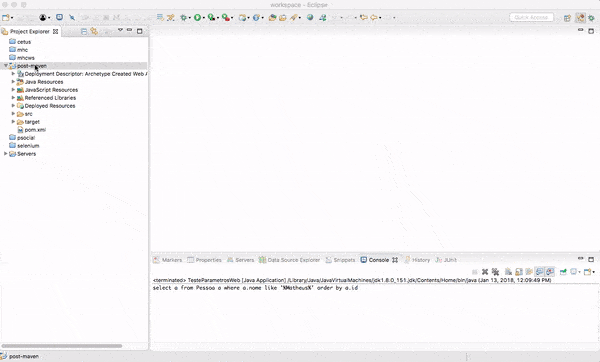This screenshot has height=362, width=600.
Task: Expand the JavaScript Resources node
Action: (x=13, y=90)
